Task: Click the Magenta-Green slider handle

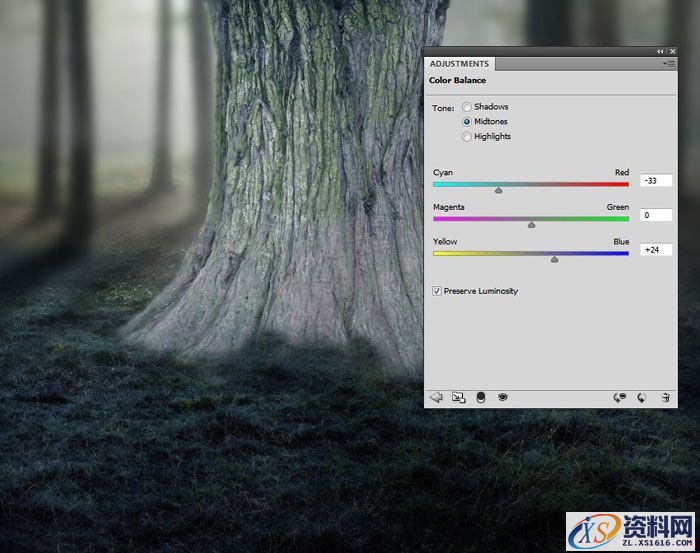Action: coord(531,224)
